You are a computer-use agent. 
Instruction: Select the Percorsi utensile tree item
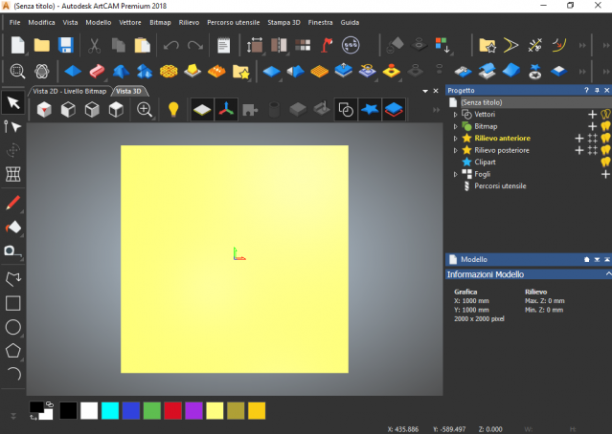500,186
